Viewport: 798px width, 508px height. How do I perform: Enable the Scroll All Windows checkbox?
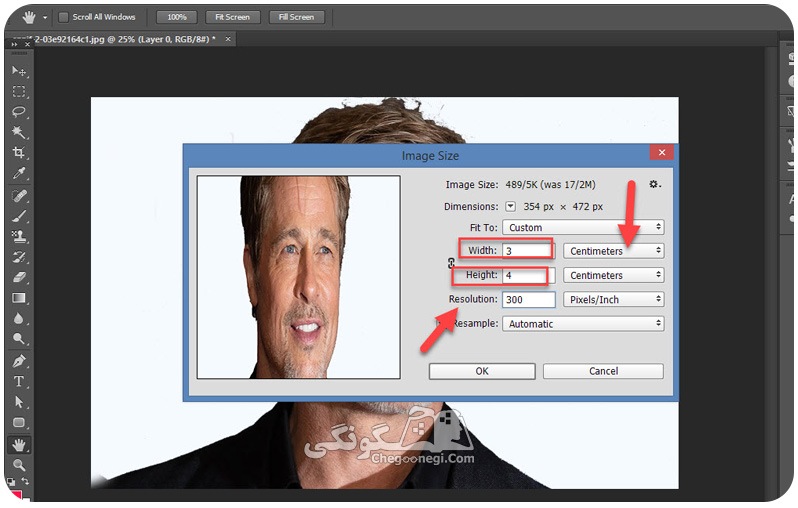[64, 17]
